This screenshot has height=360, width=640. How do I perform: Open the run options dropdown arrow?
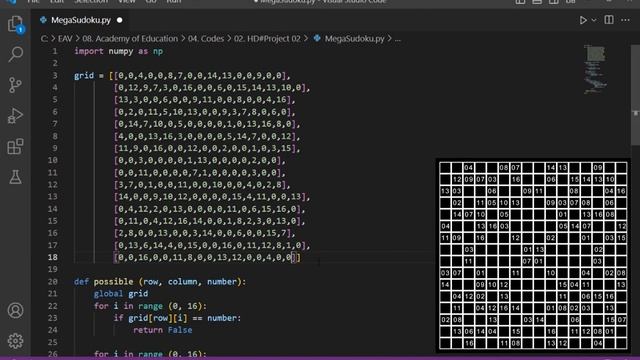point(594,20)
